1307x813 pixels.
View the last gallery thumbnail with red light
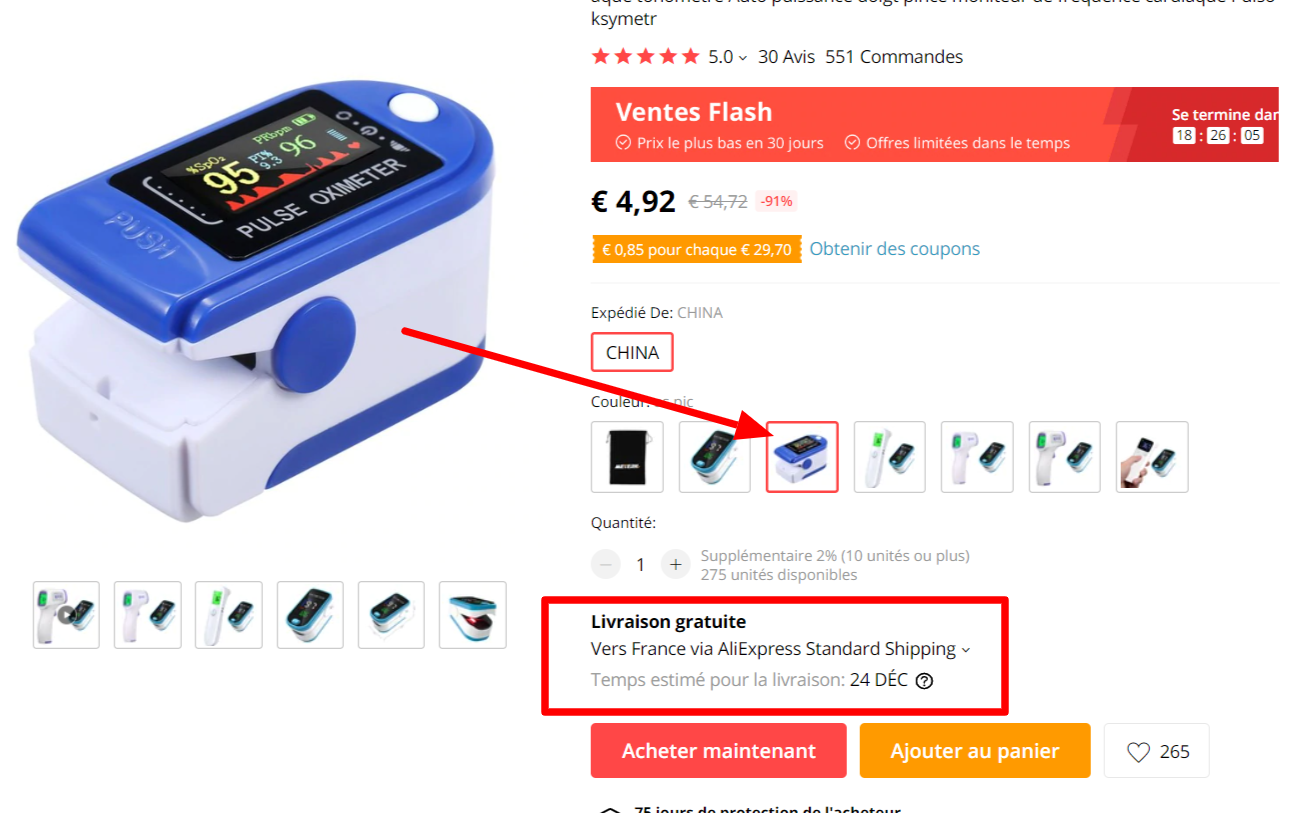473,615
